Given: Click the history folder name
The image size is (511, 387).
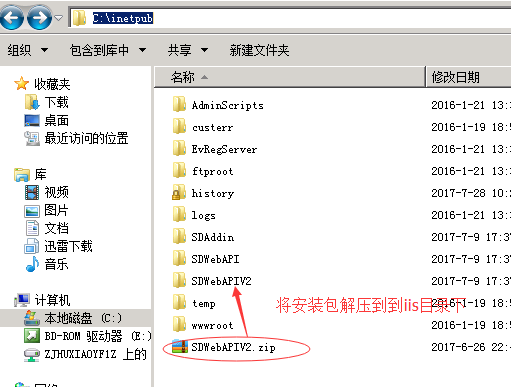Looking at the screenshot, I should click(x=213, y=193).
